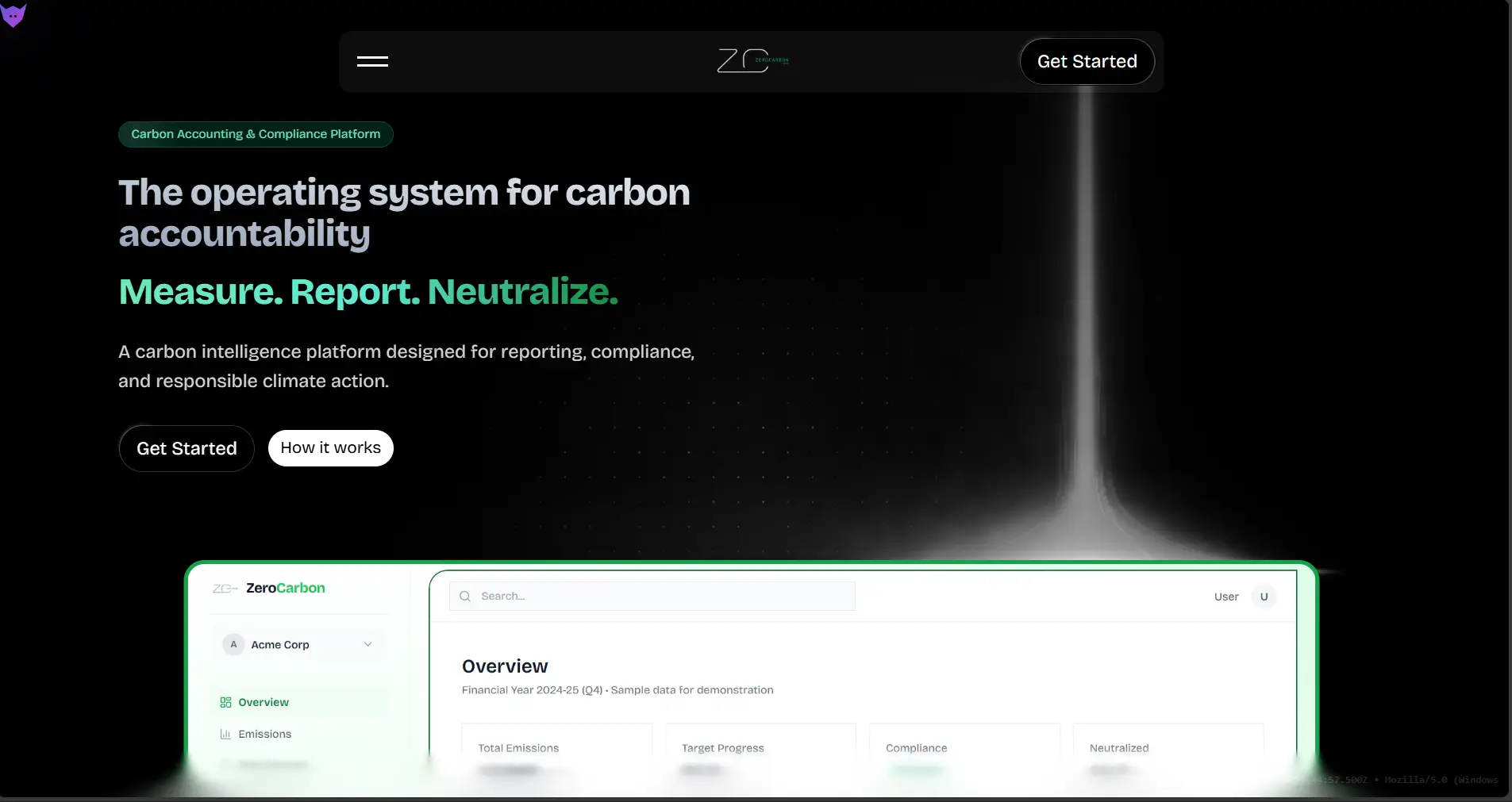Open the How it works section
This screenshot has width=1512, height=802.
(x=331, y=448)
